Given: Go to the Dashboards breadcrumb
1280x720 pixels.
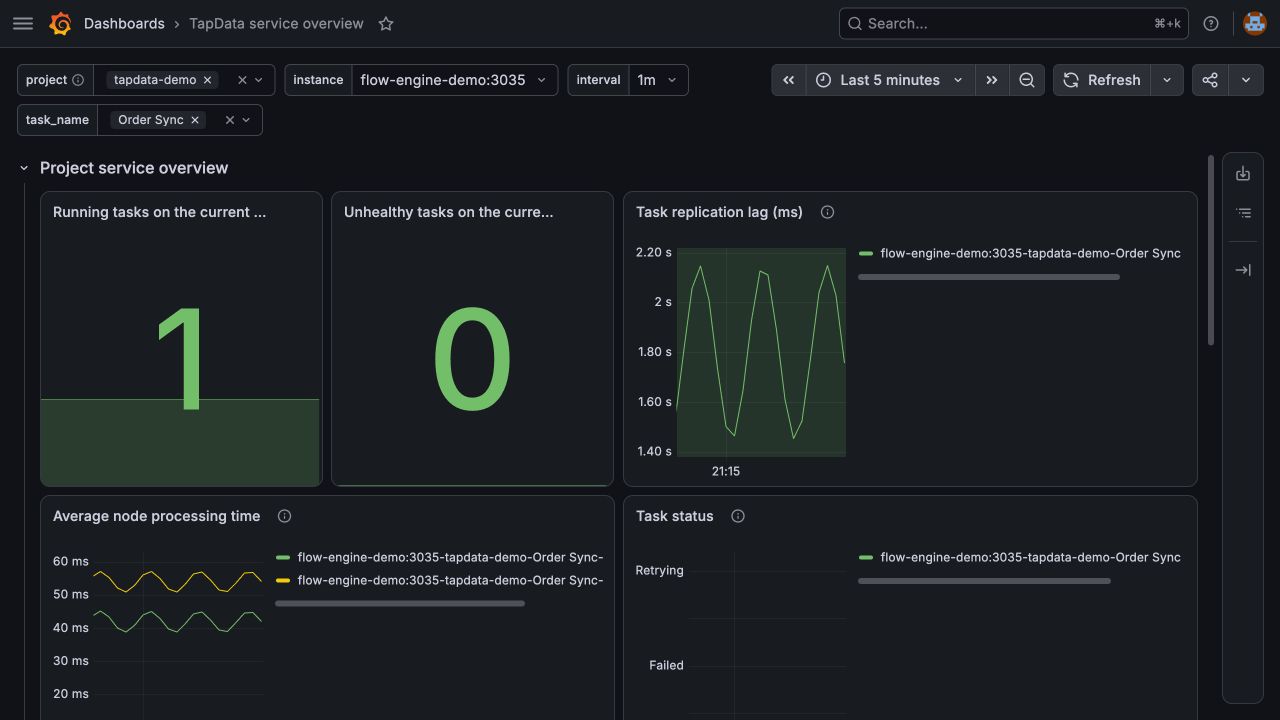Looking at the screenshot, I should 124,24.
